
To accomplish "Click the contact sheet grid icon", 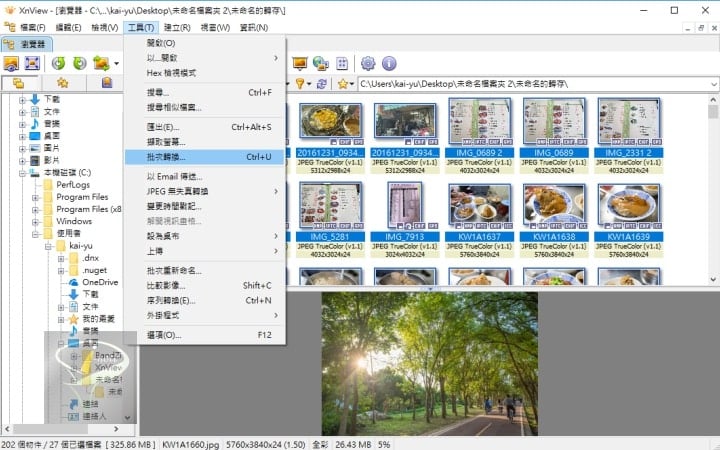I will [342, 63].
